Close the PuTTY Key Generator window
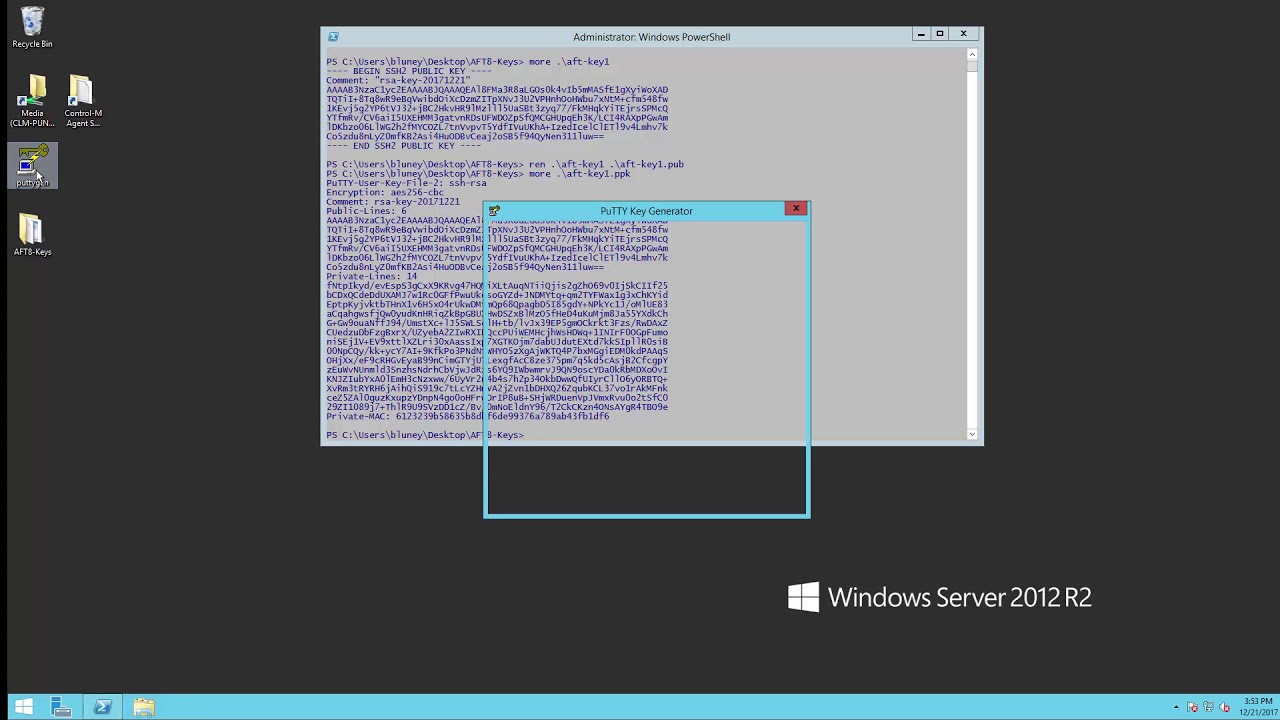This screenshot has height=720, width=1280. point(796,209)
